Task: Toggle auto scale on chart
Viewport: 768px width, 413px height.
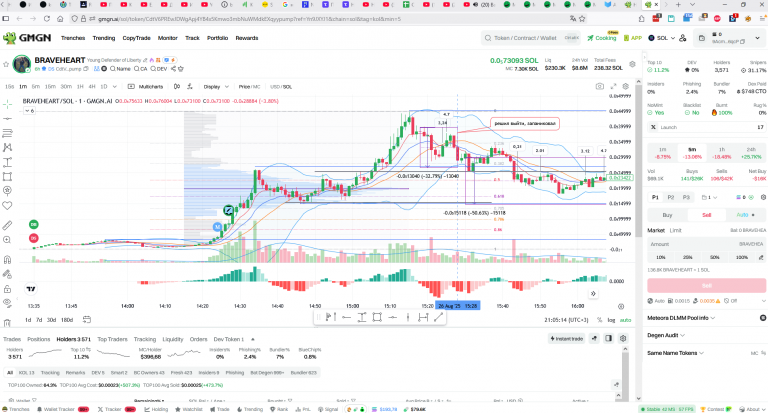Action: [x=625, y=320]
